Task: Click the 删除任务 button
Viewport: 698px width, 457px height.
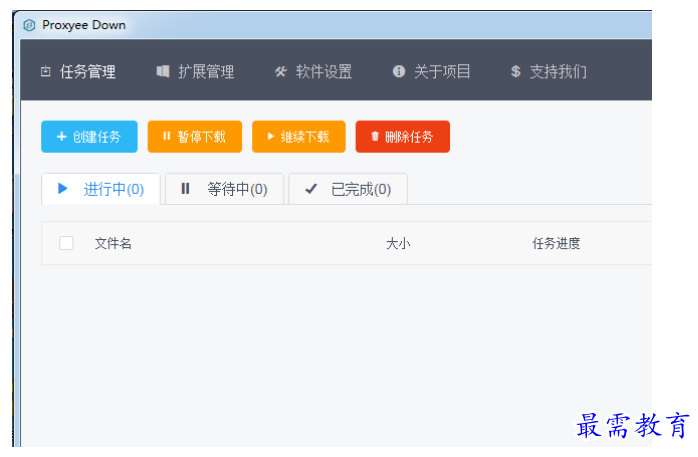Action: (402, 137)
